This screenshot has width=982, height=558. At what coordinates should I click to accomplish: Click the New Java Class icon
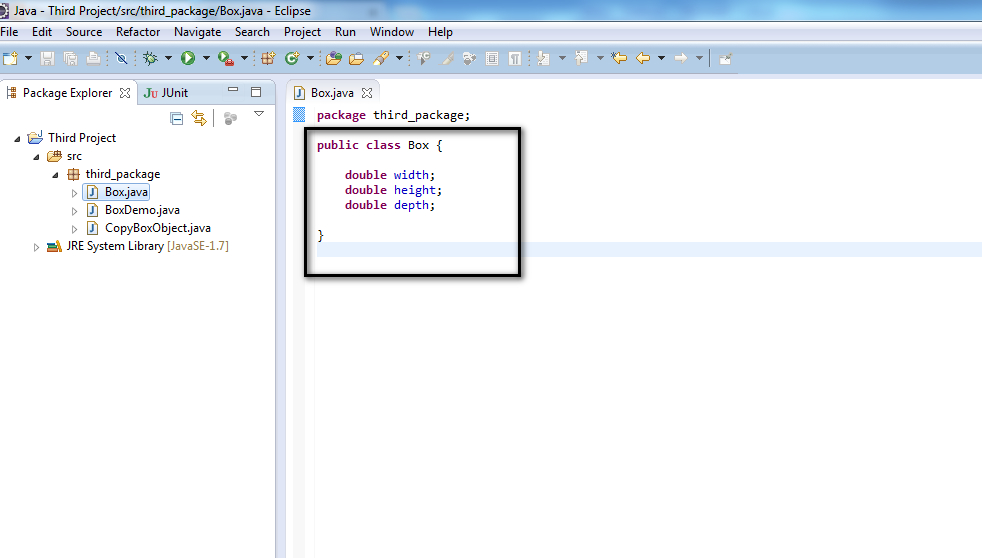(292, 58)
